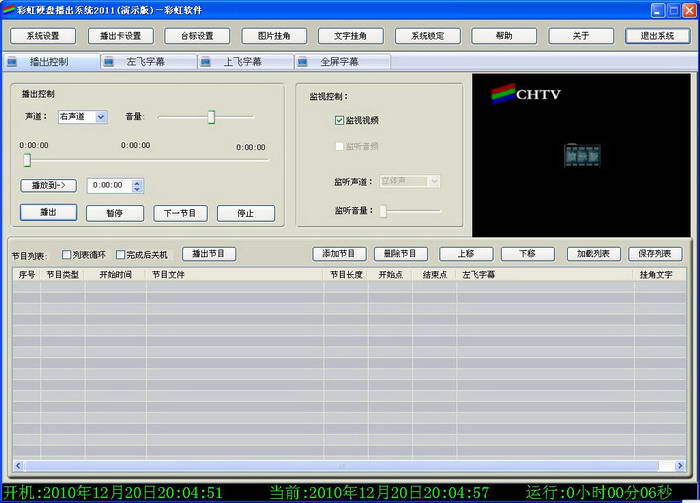
Task: Click the CHTV logo in preview
Action: click(x=525, y=94)
